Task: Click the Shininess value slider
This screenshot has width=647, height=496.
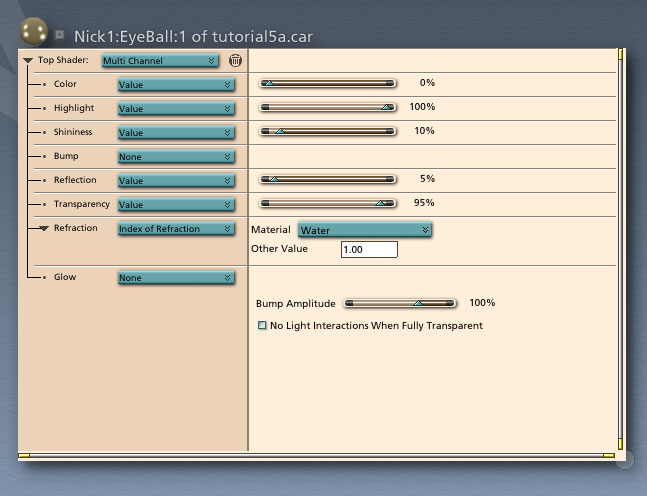Action: click(328, 131)
